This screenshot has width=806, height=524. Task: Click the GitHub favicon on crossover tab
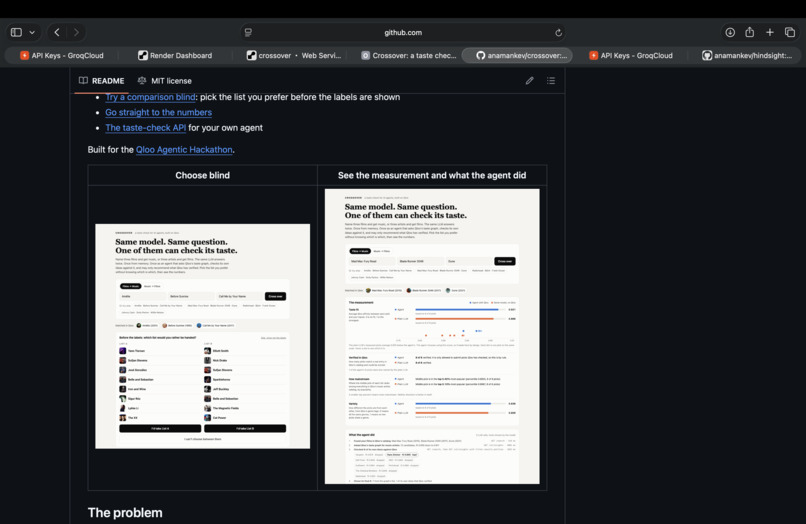481,56
